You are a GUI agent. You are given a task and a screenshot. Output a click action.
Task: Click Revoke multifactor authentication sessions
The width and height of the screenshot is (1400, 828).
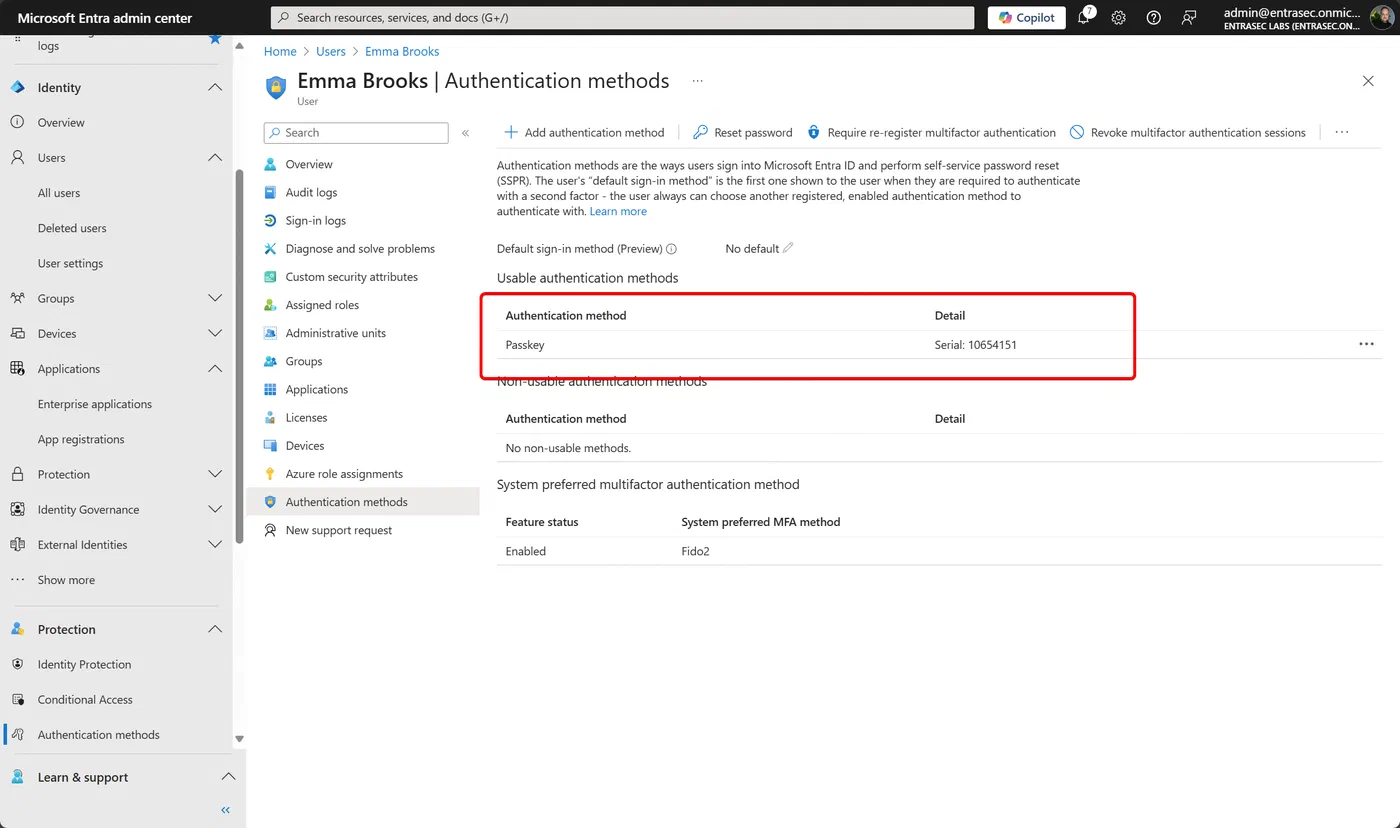(x=1188, y=132)
